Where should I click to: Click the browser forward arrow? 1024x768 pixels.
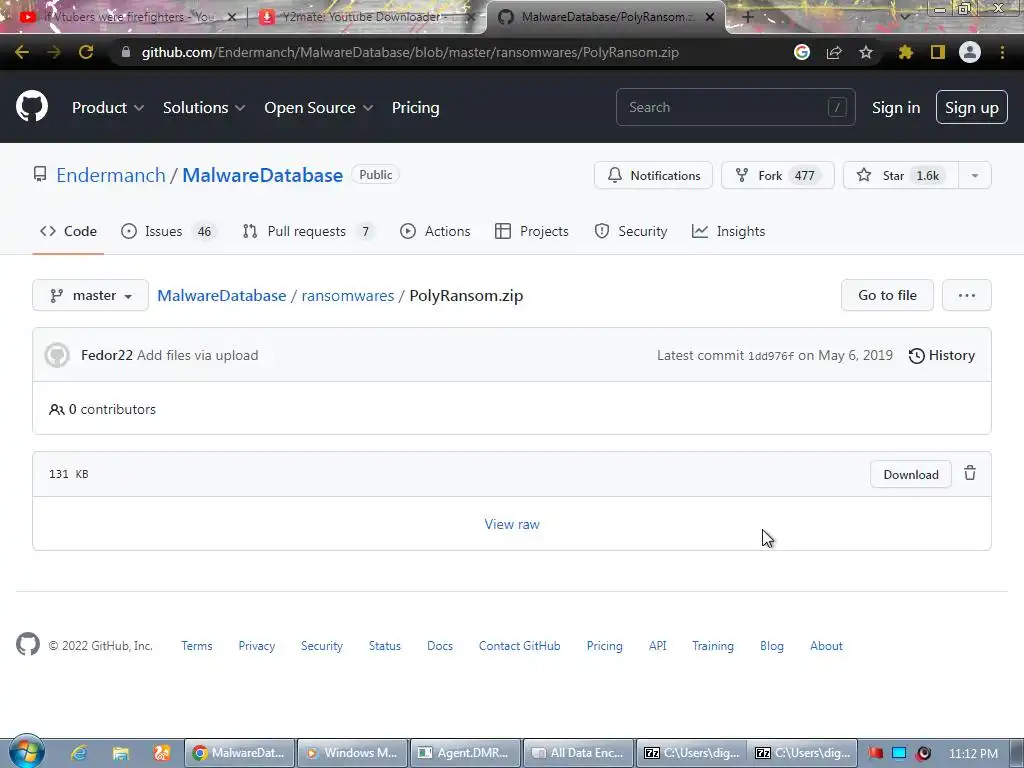[54, 52]
